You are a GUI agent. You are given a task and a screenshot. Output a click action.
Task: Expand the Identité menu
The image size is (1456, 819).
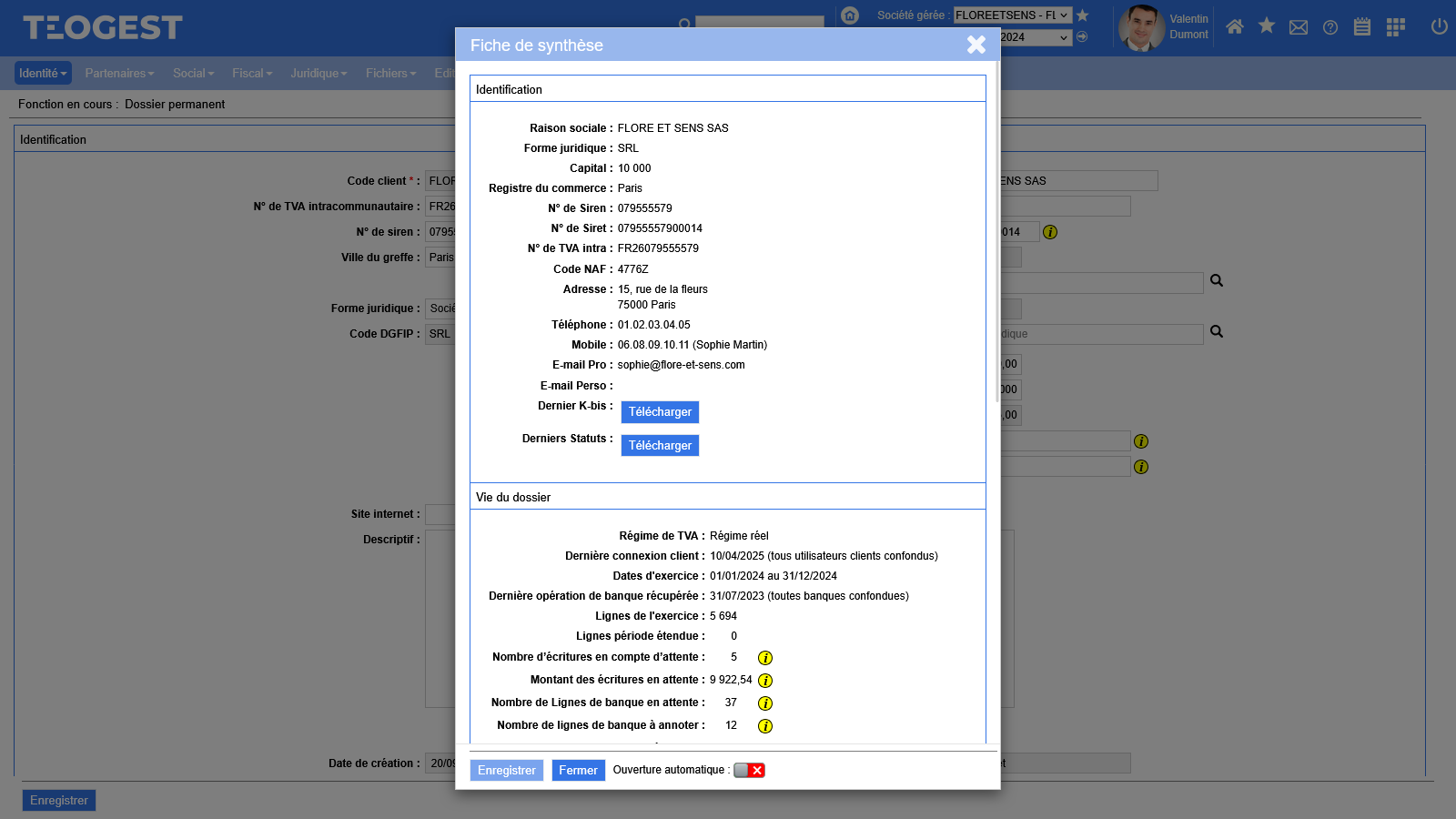pos(43,73)
